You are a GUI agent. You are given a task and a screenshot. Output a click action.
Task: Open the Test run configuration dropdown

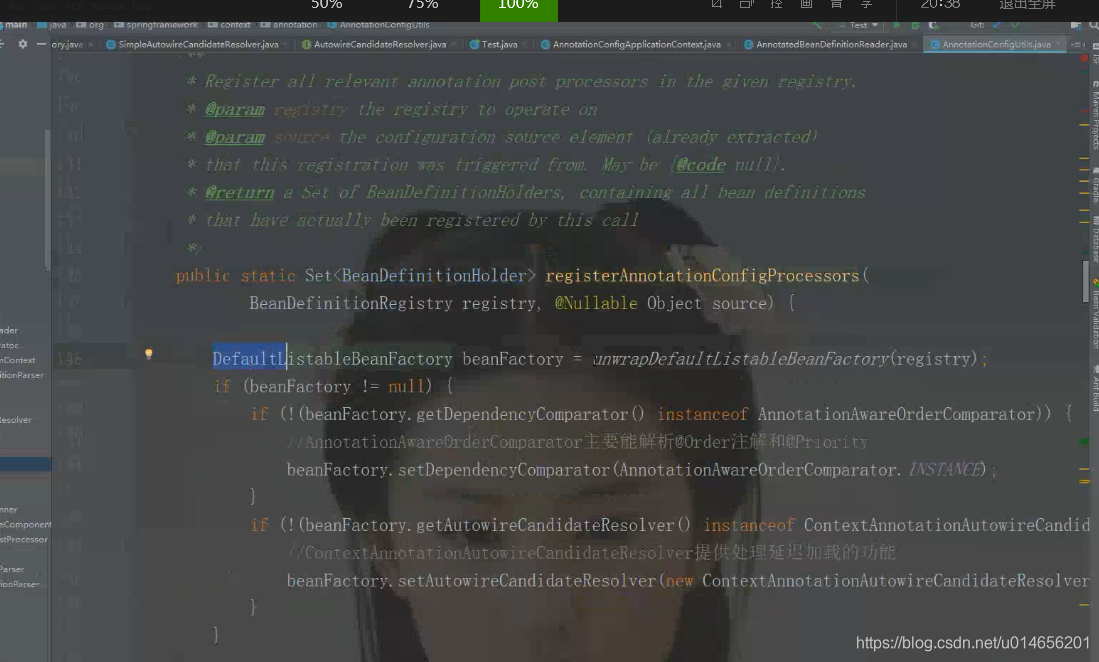(x=858, y=25)
